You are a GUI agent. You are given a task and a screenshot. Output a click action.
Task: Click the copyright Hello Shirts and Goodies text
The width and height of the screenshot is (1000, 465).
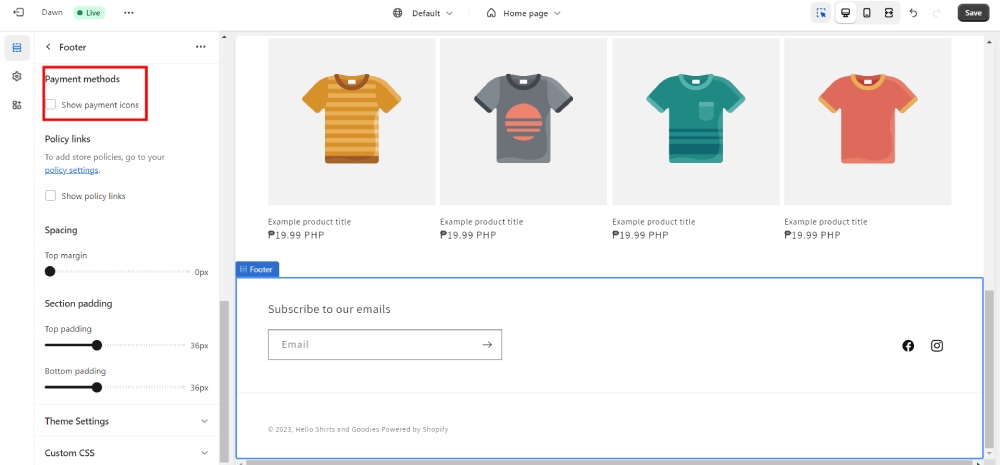[324, 429]
